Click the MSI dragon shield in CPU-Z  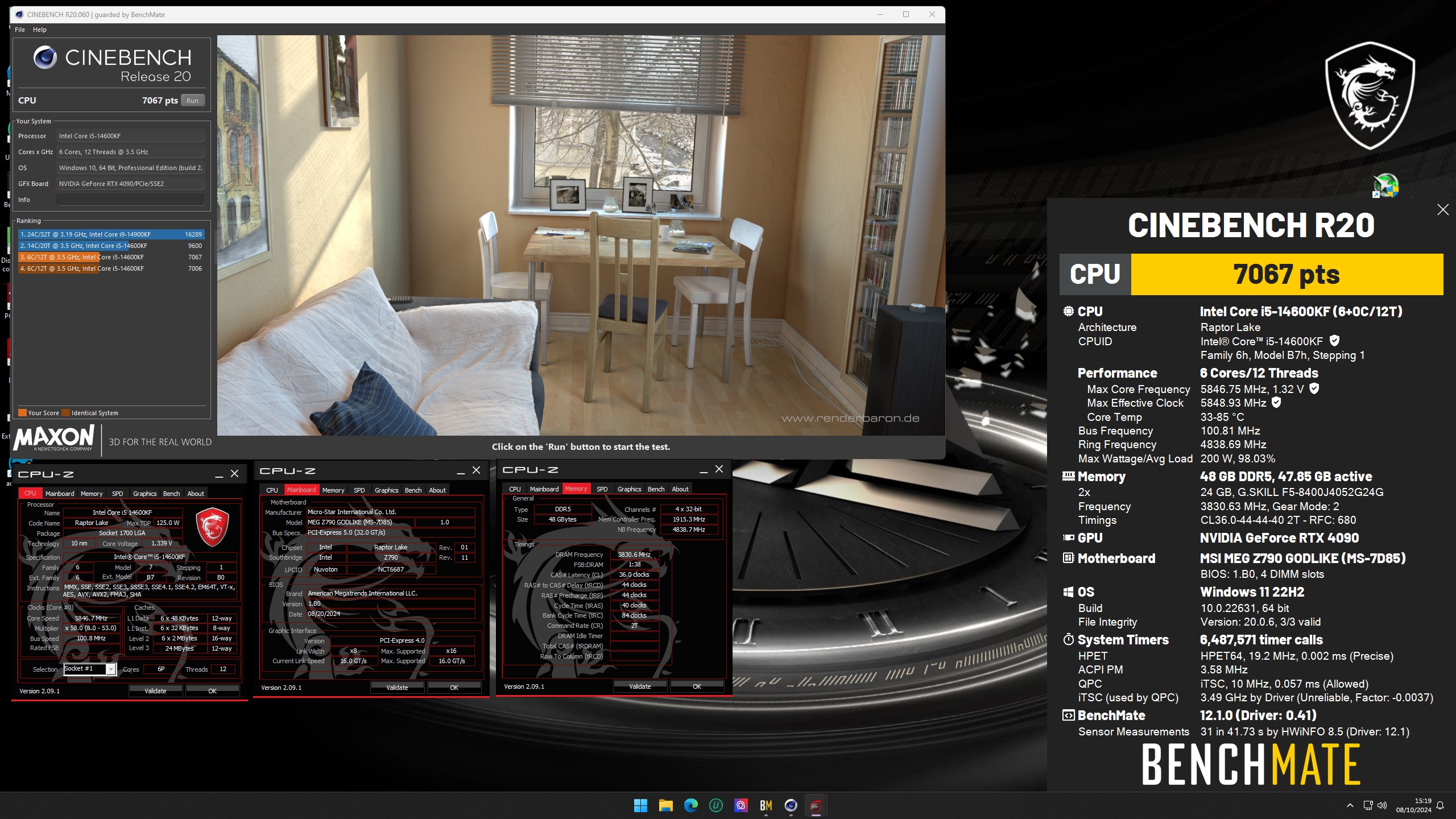tap(212, 526)
